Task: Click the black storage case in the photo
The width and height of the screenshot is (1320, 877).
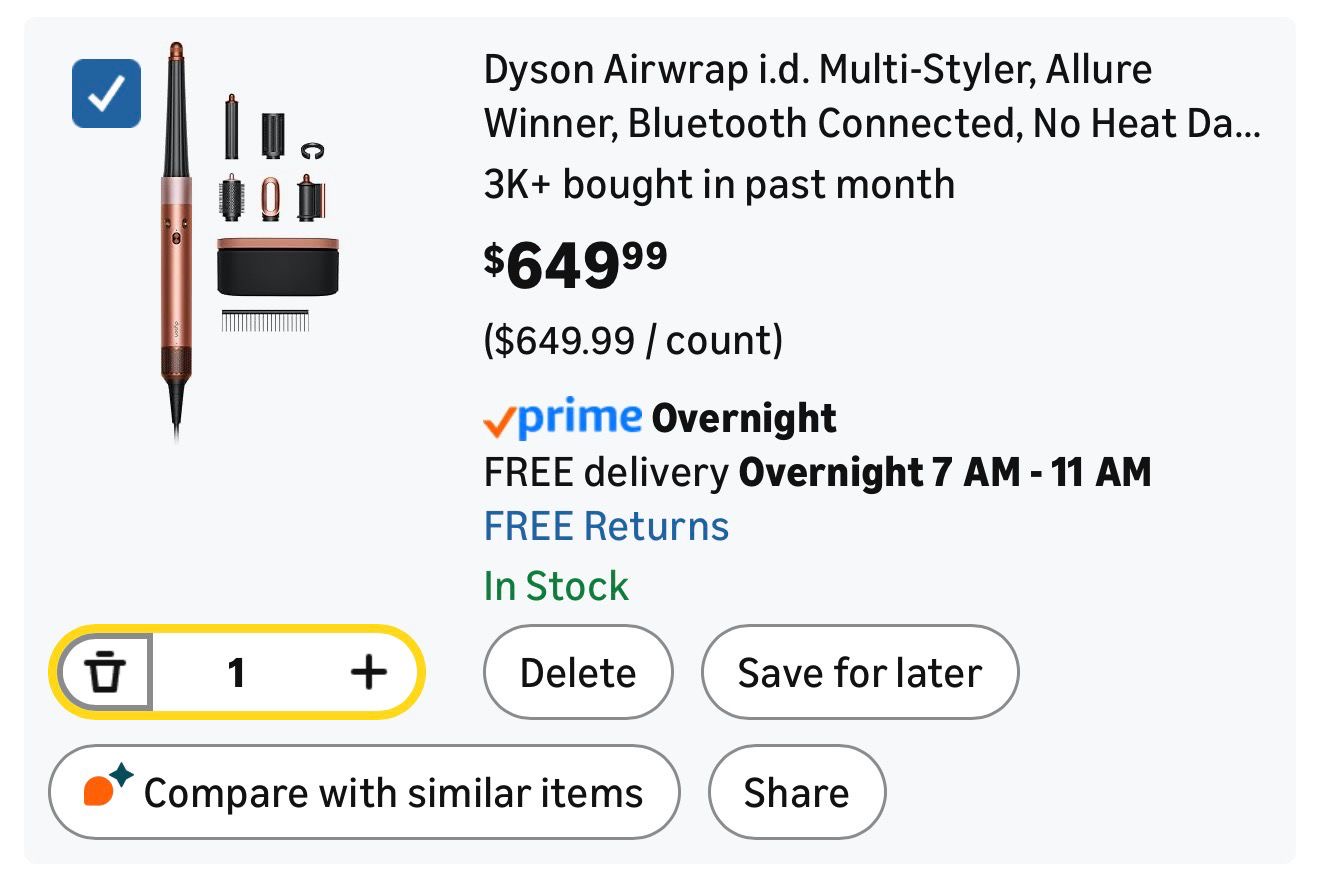Action: tap(277, 266)
